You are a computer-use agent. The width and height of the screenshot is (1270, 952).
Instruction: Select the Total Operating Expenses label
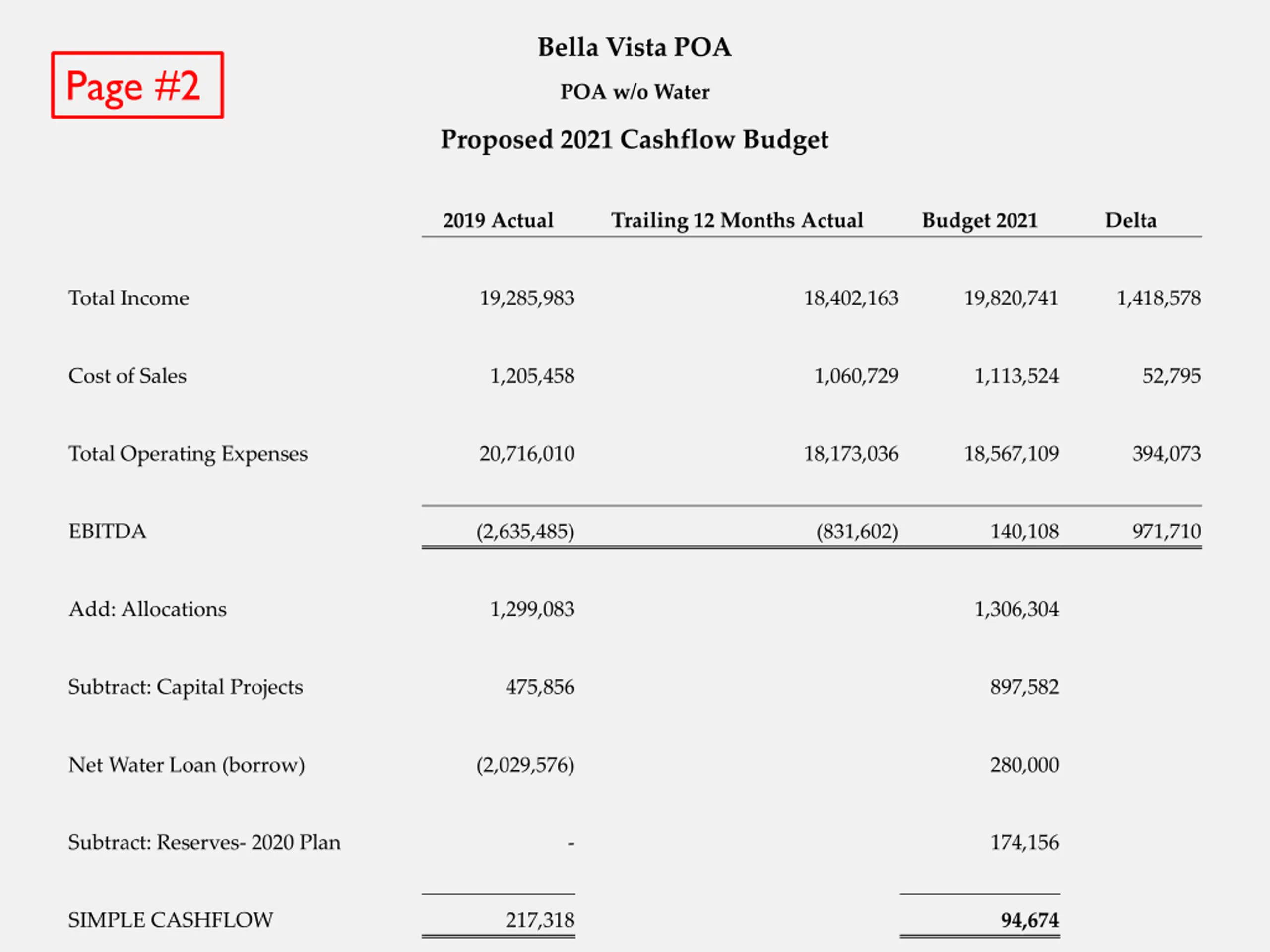[x=189, y=454]
